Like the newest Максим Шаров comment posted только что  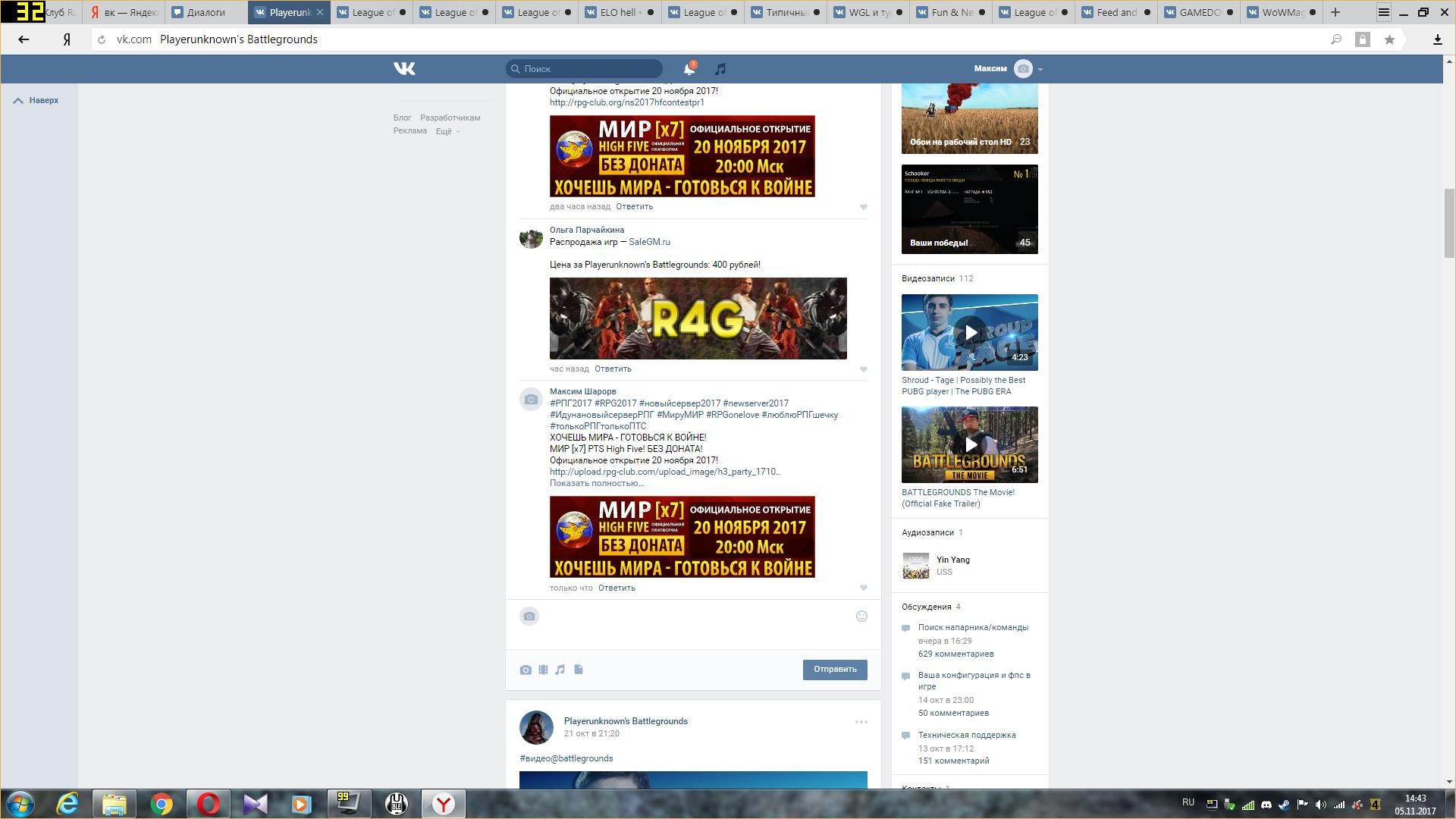pos(863,588)
